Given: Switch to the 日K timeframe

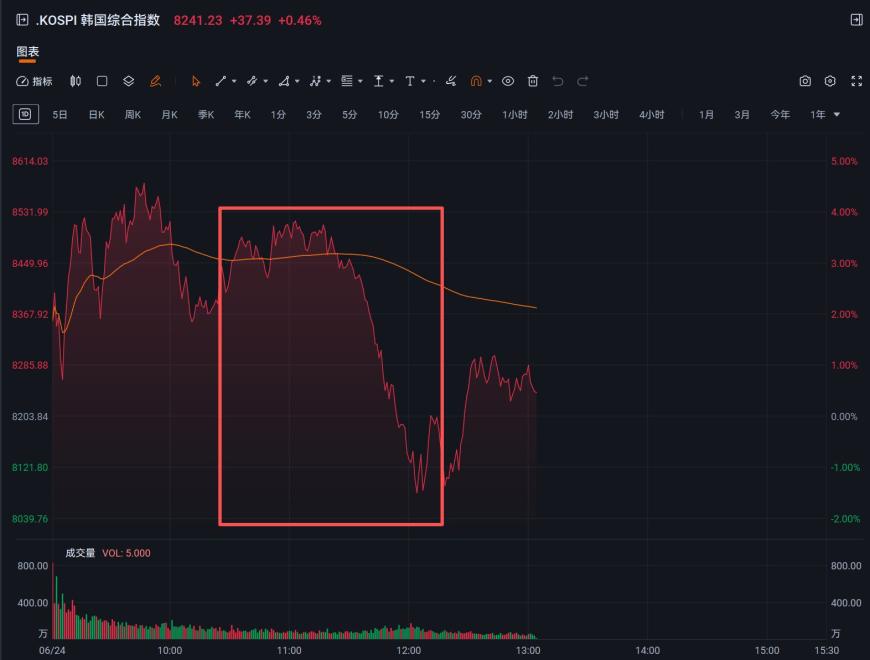Looking at the screenshot, I should [97, 115].
